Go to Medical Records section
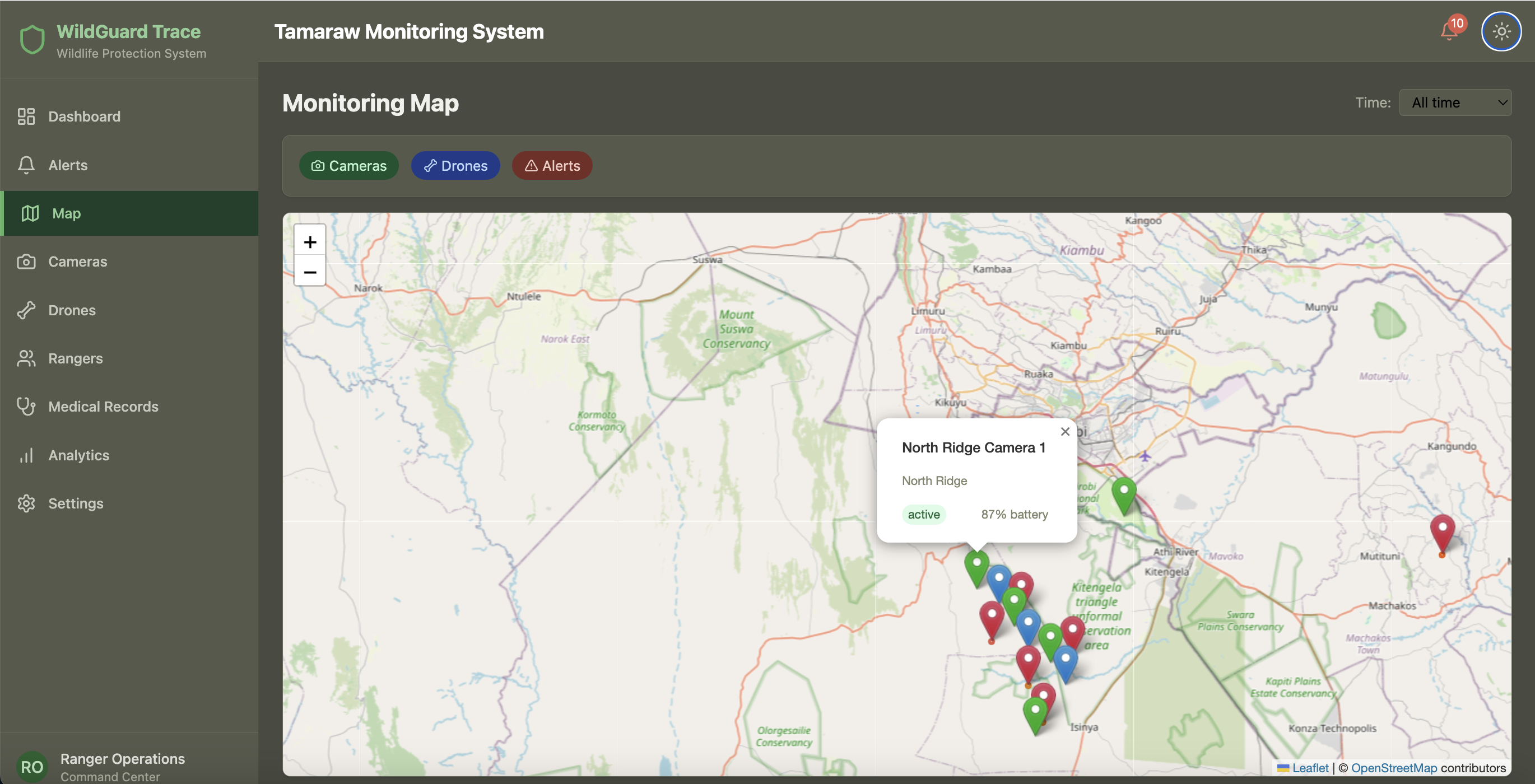1535x784 pixels. click(103, 407)
